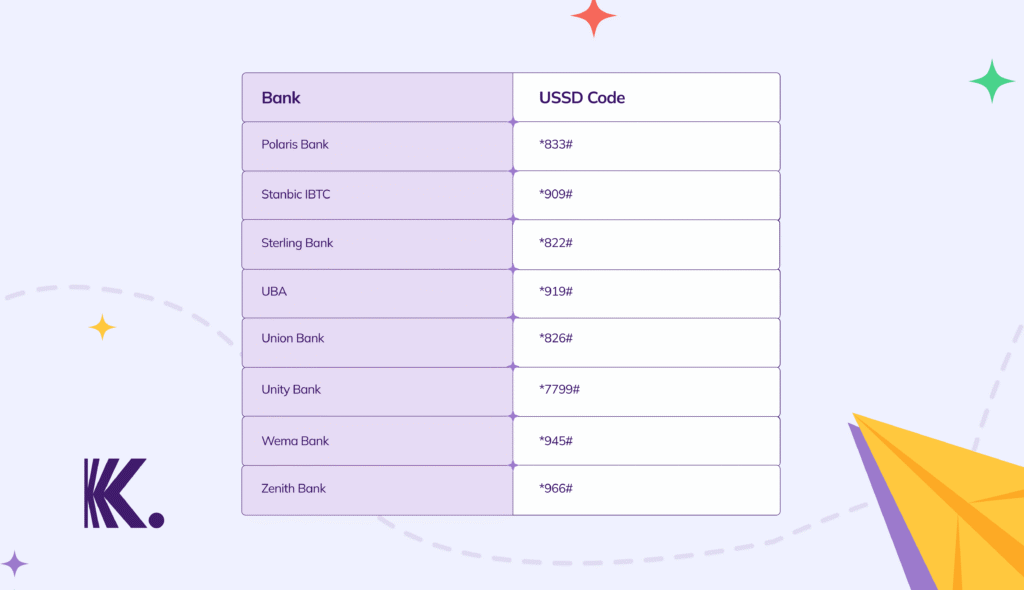The width and height of the screenshot is (1024, 590).
Task: Click the *909# USSD code
Action: coord(556,194)
